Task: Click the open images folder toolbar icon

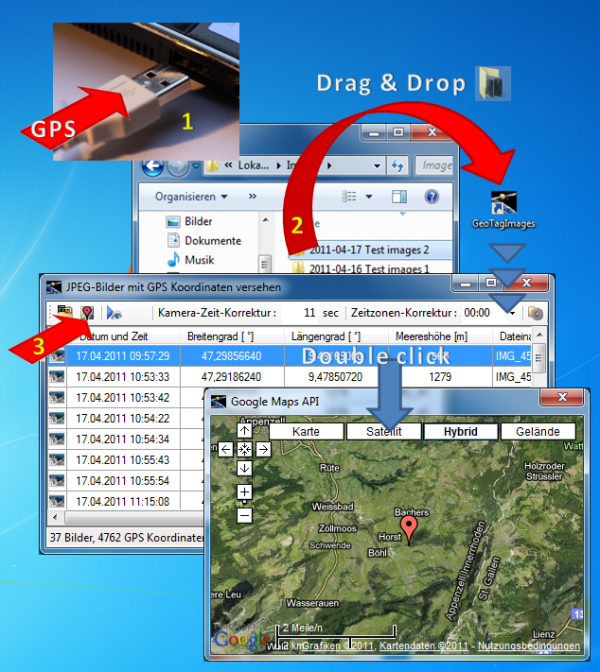Action: point(65,312)
